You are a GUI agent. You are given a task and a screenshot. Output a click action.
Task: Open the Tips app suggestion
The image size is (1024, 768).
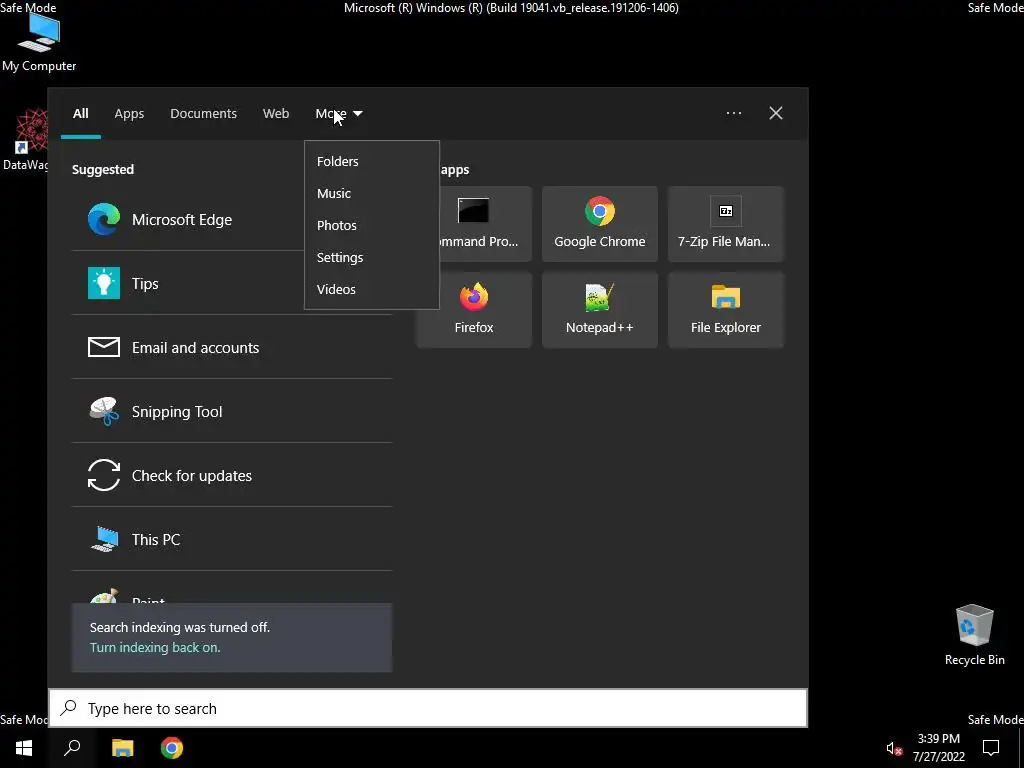coord(232,283)
